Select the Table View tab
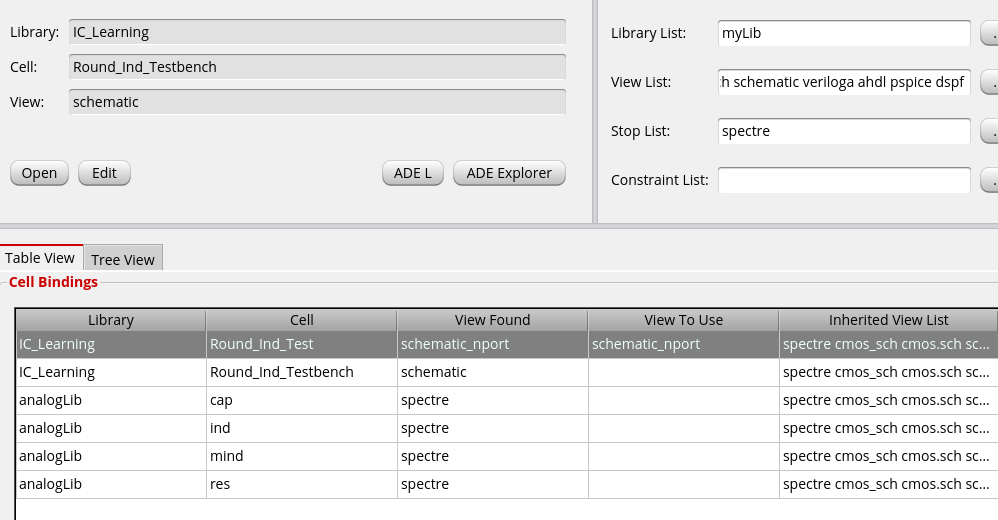Image resolution: width=998 pixels, height=520 pixels. pyautogui.click(x=41, y=258)
